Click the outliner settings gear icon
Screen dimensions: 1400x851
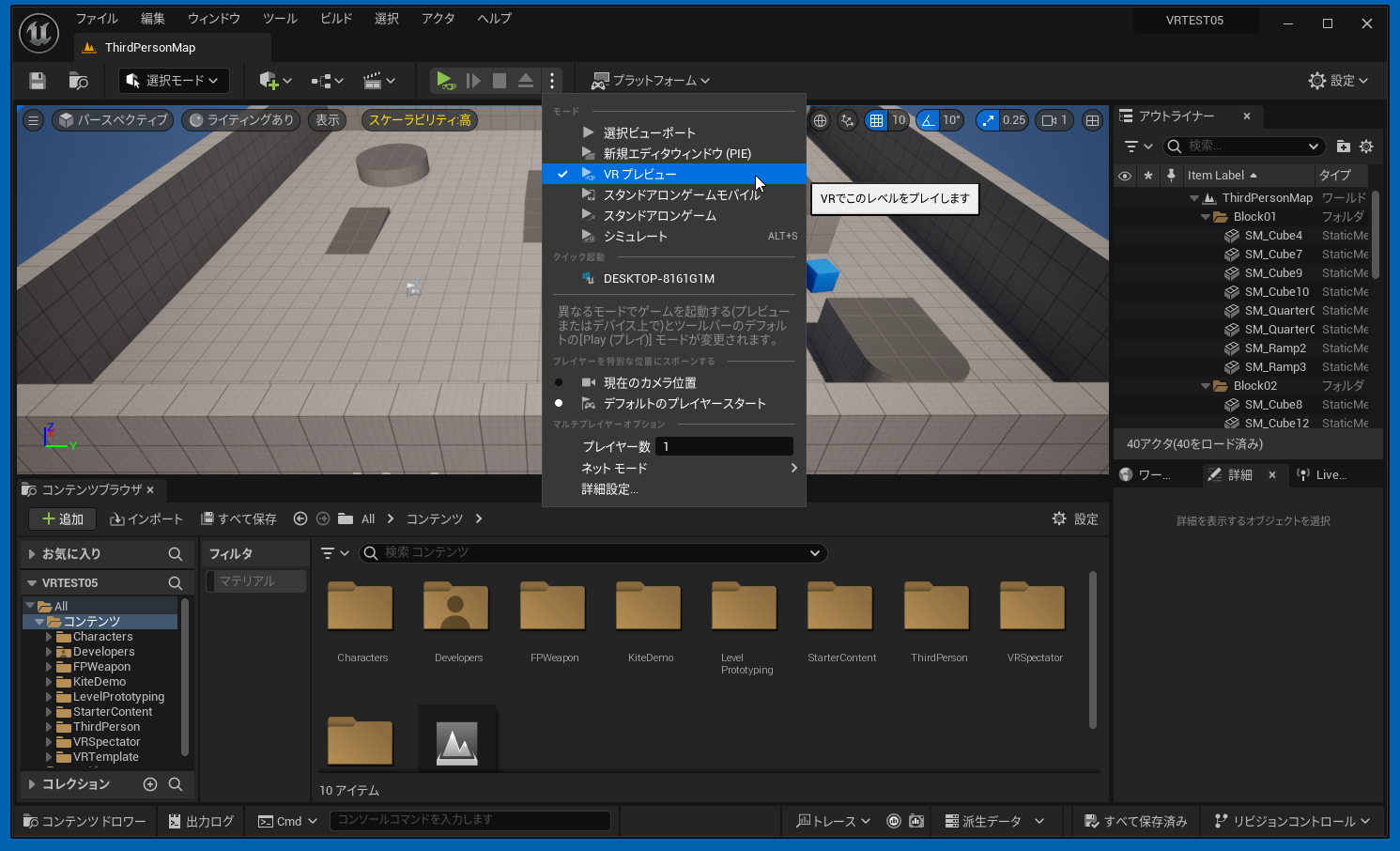coord(1366,147)
